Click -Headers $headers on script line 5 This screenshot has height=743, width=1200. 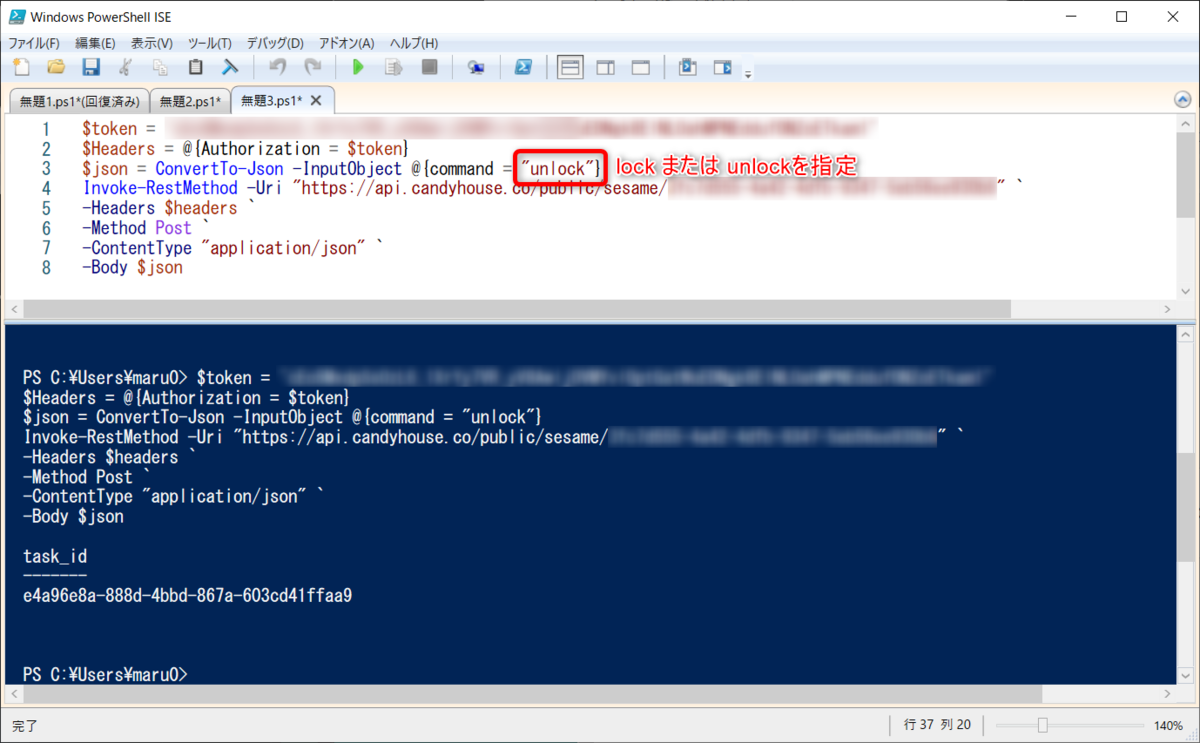pos(160,208)
